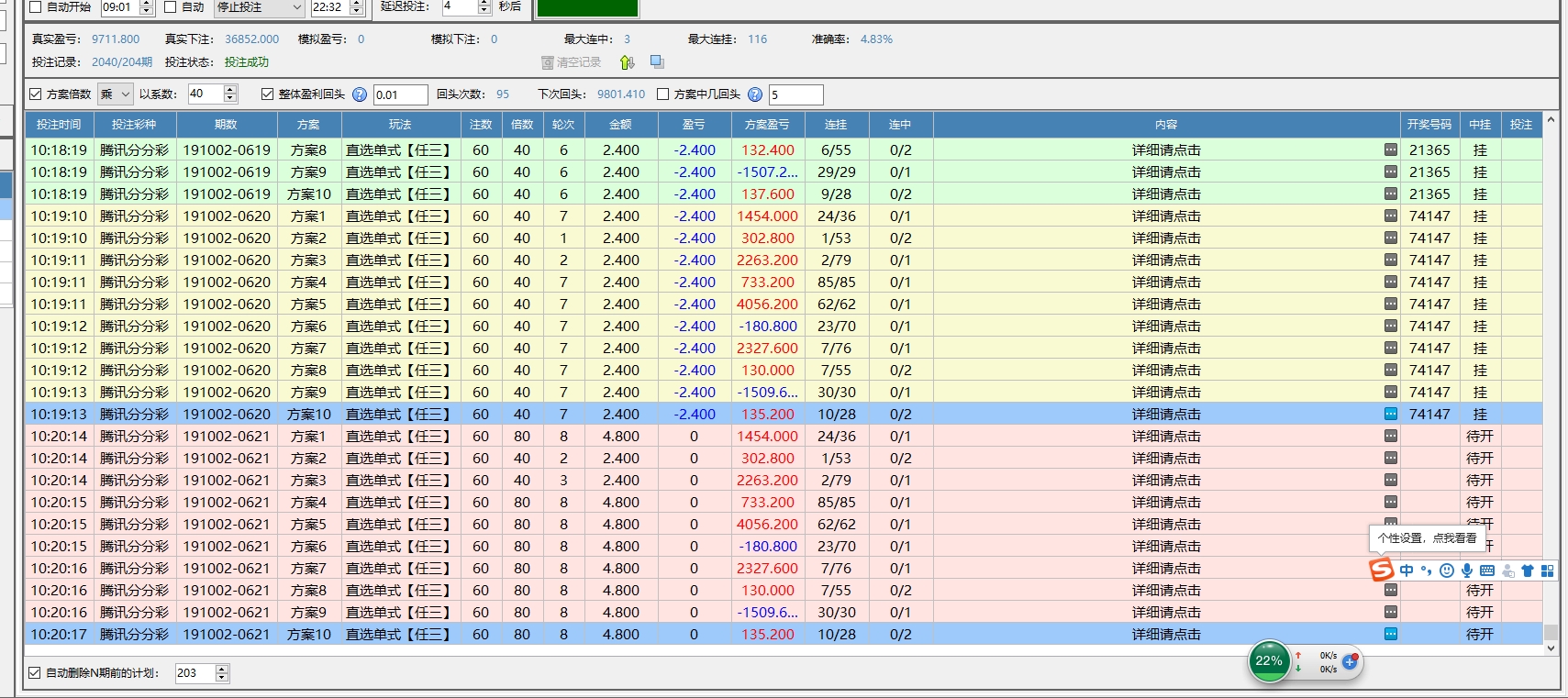Open detail icon for 10:20:14 方案1 row
The height and width of the screenshot is (698, 1568).
[1391, 436]
